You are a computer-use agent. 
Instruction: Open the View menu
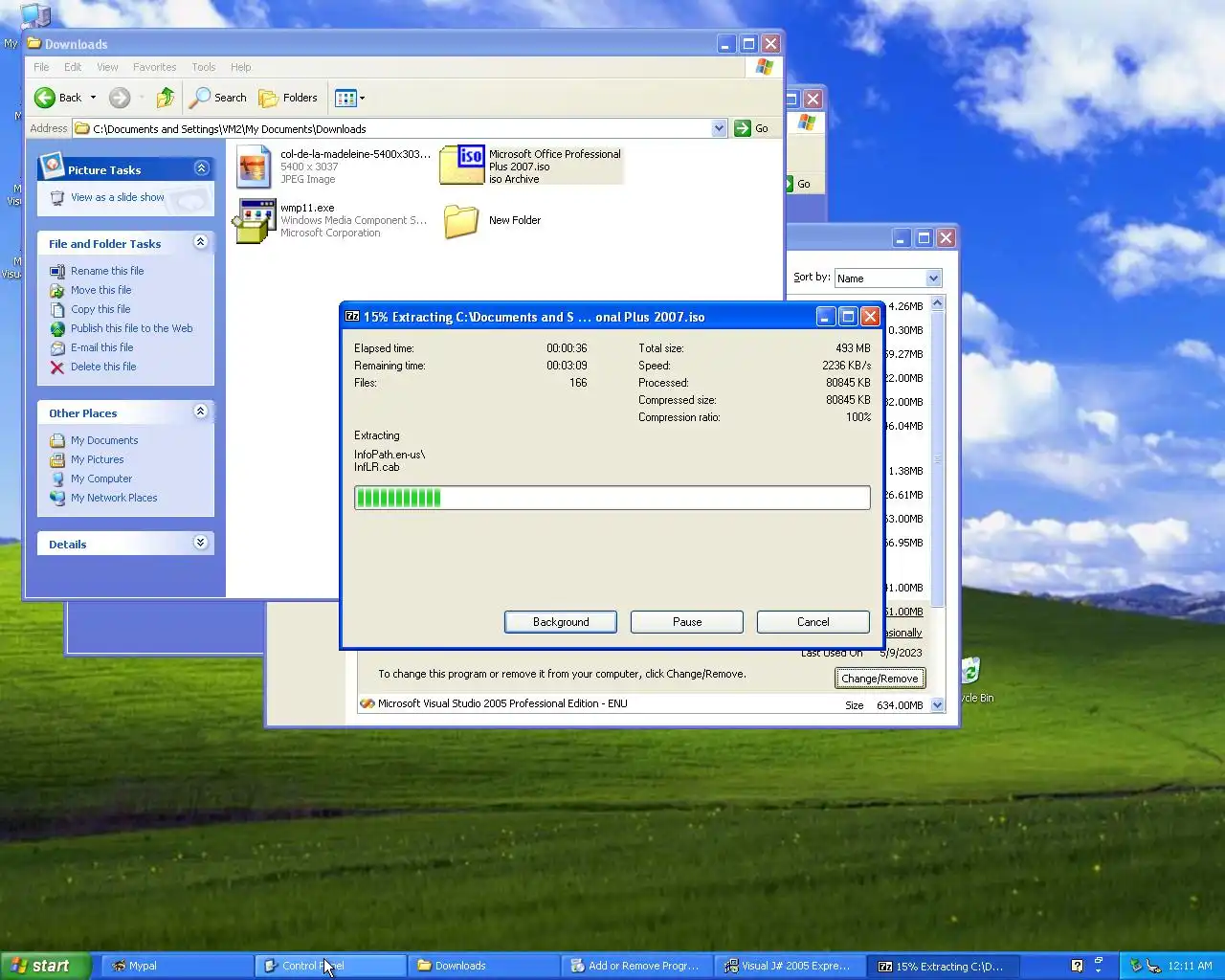click(107, 67)
